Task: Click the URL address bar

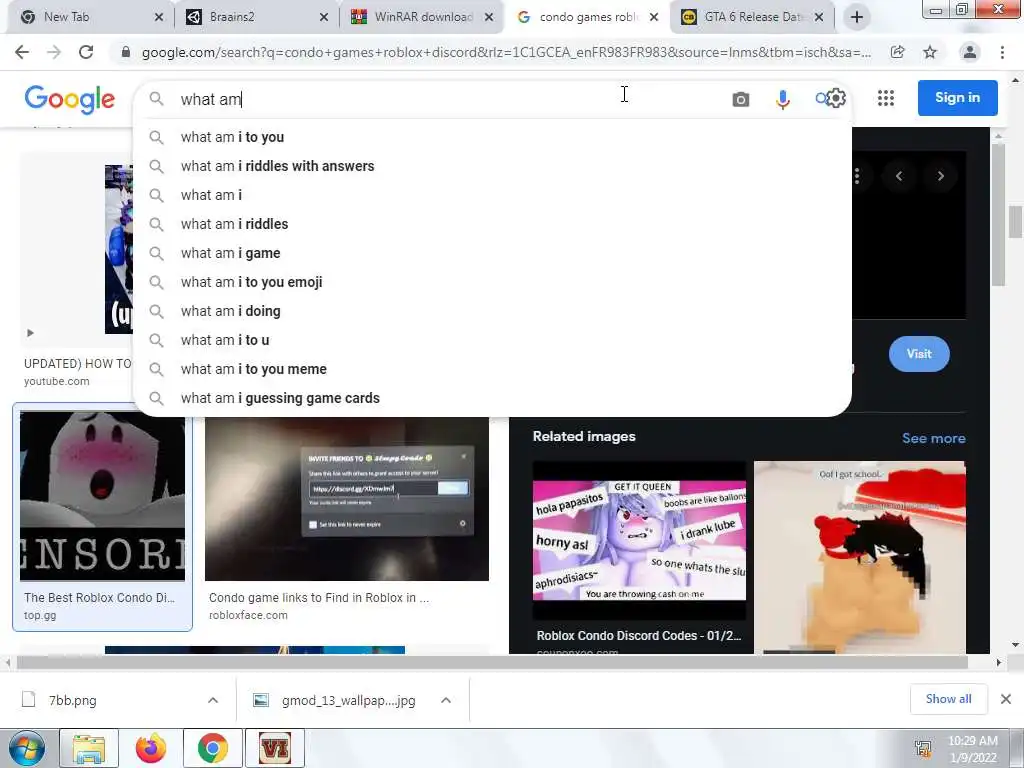Action: point(506,52)
